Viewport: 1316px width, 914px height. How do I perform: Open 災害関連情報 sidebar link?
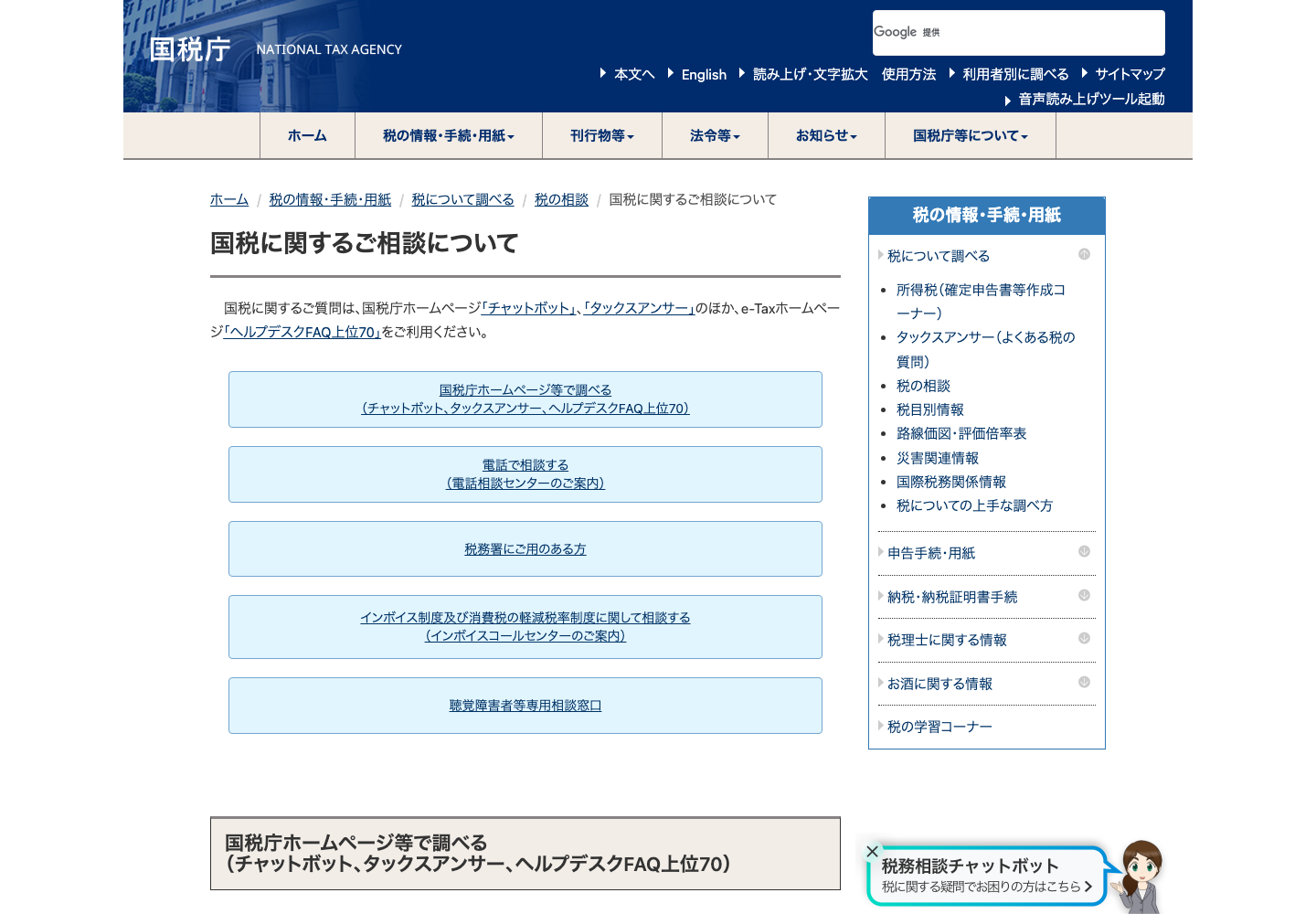(x=938, y=458)
